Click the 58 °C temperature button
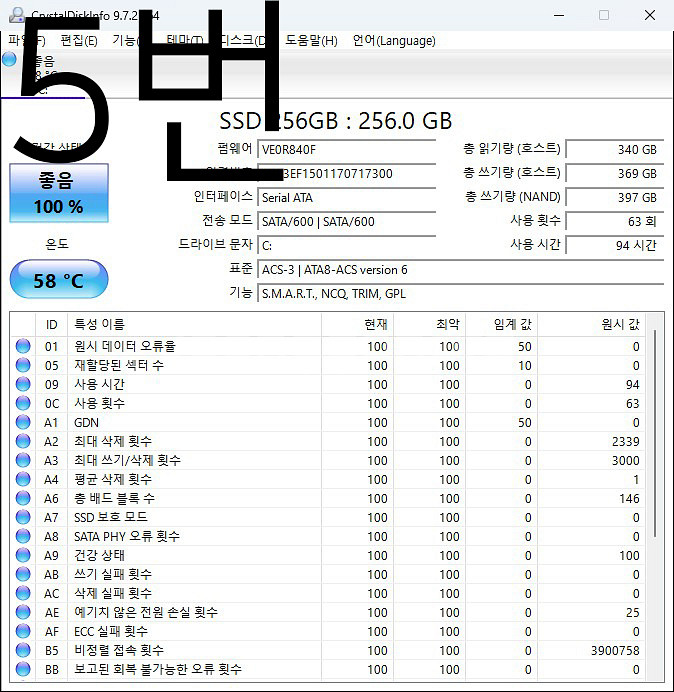The width and height of the screenshot is (674, 692). [59, 280]
